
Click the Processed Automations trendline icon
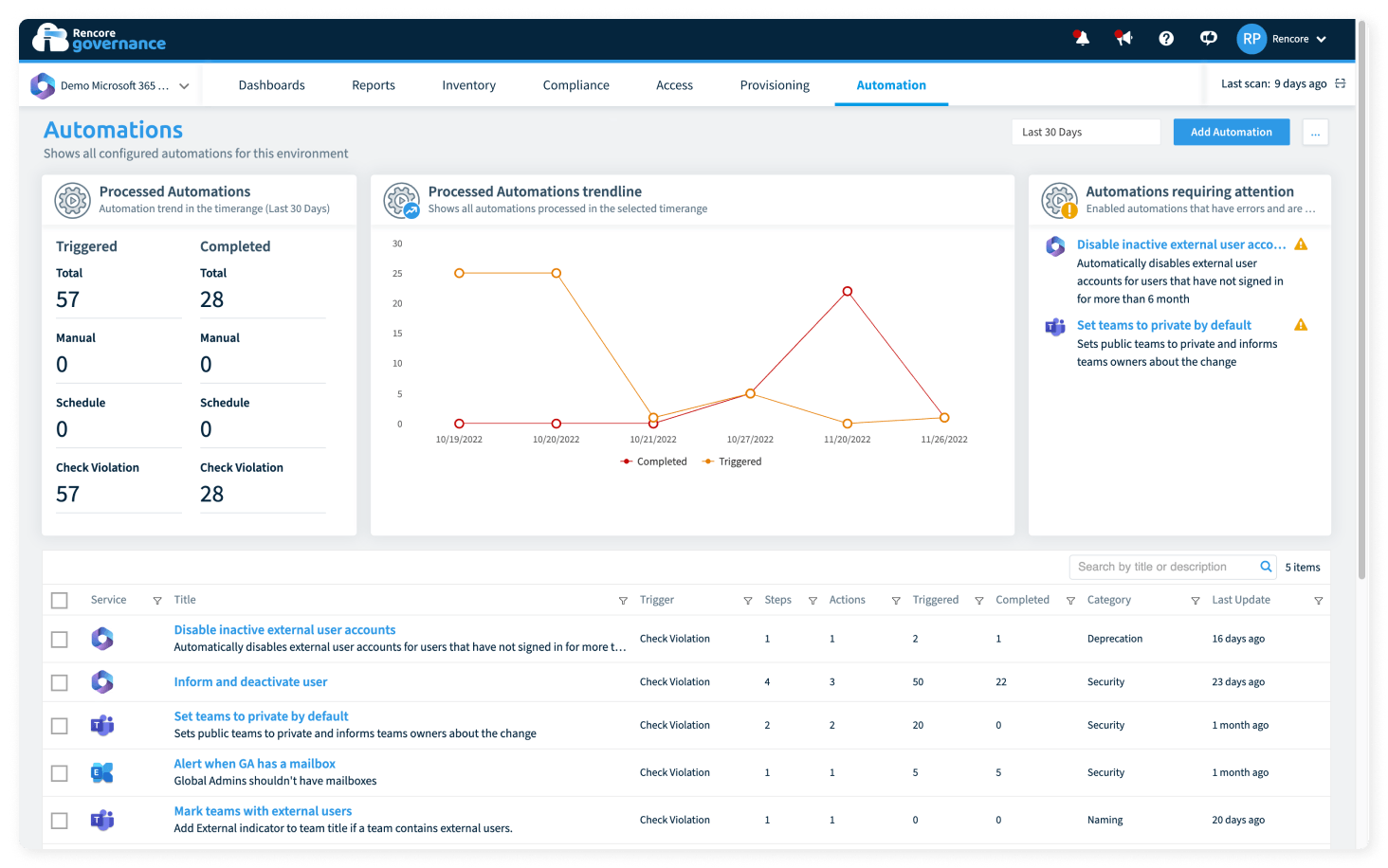click(402, 201)
